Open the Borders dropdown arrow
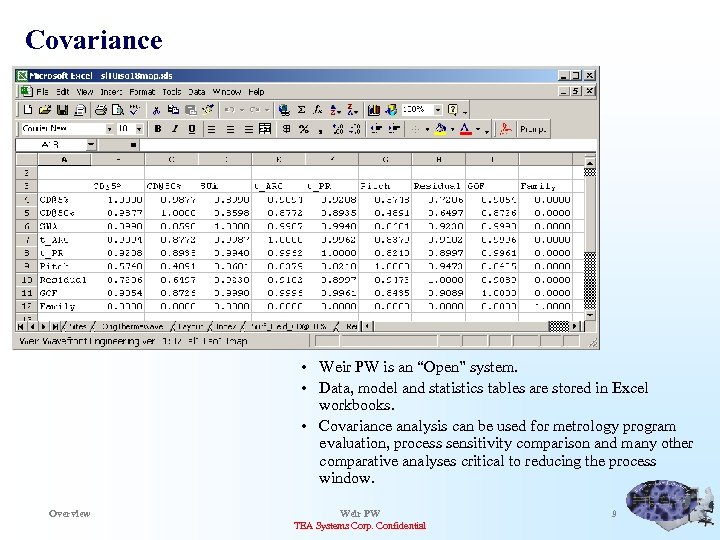Screen dimensions: 720x540 coord(427,129)
